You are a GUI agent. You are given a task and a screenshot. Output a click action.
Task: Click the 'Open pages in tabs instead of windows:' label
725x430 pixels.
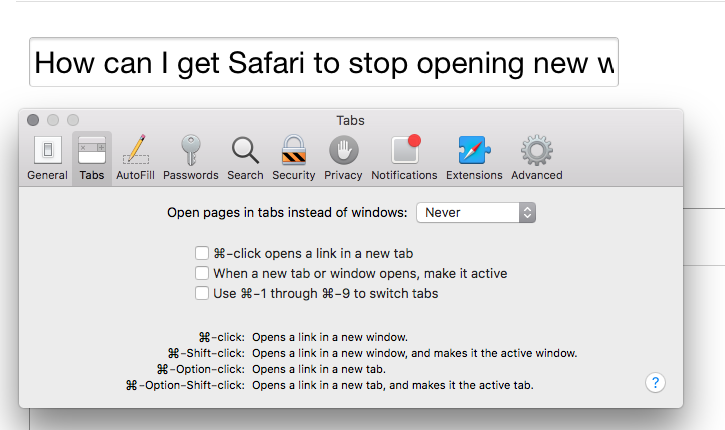coord(287,213)
